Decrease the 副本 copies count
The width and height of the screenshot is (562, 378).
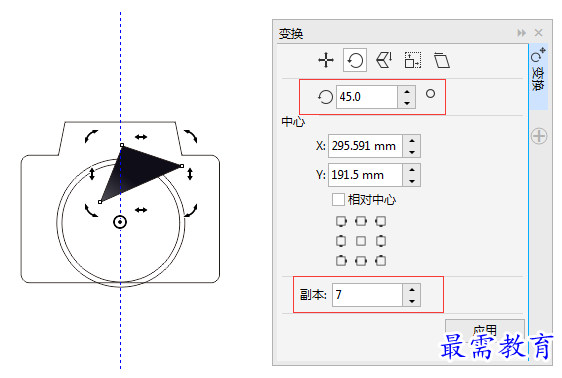(412, 301)
